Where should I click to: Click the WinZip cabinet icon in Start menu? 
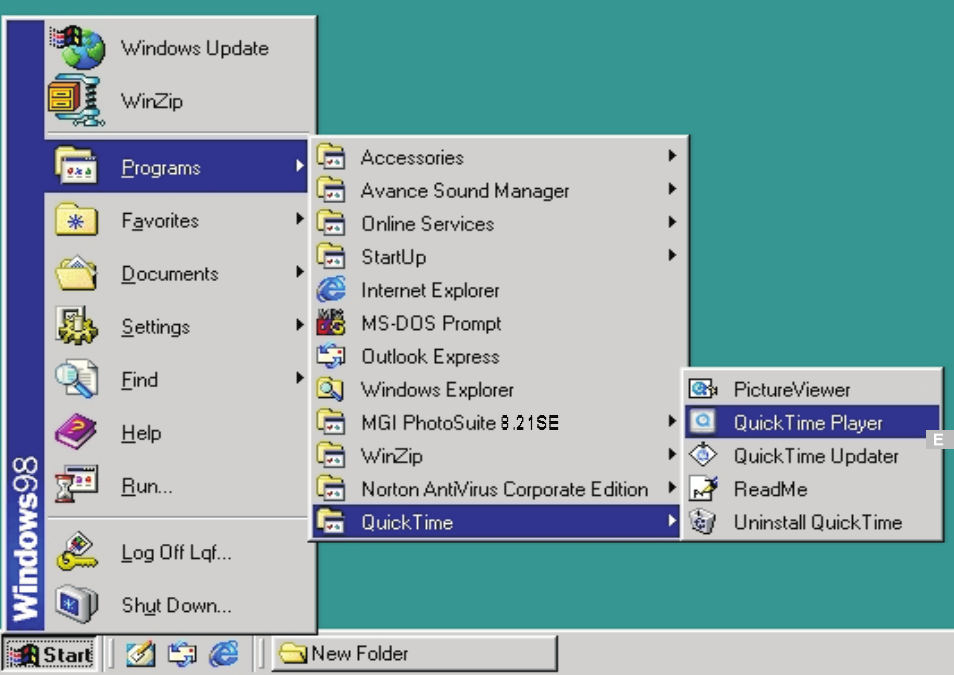tap(77, 100)
